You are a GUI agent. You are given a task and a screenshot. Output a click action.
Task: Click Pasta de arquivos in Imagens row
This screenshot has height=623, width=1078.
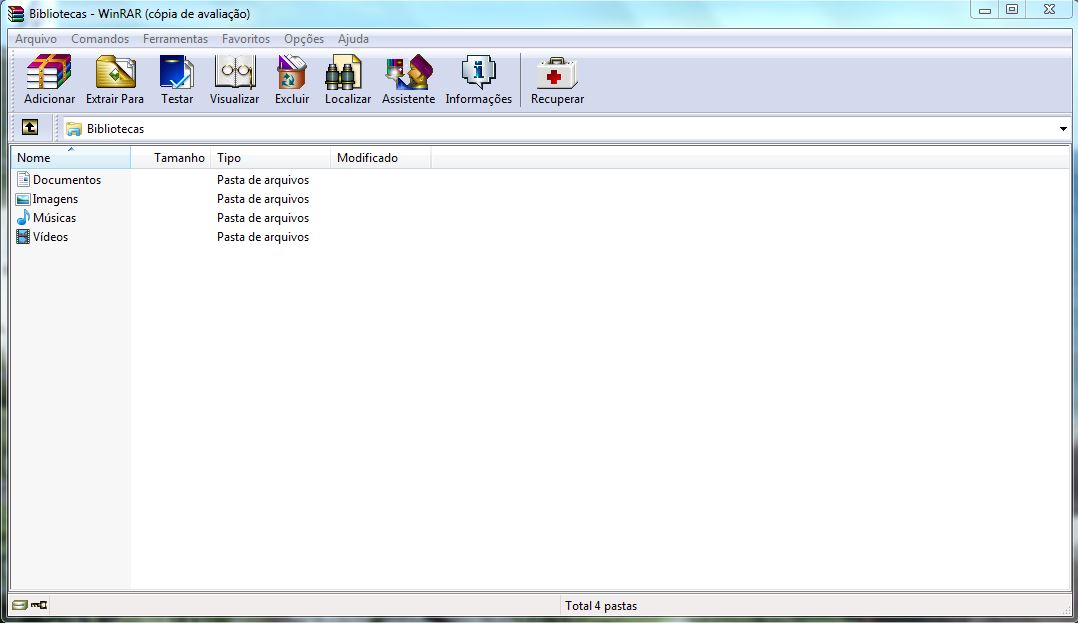pos(263,199)
